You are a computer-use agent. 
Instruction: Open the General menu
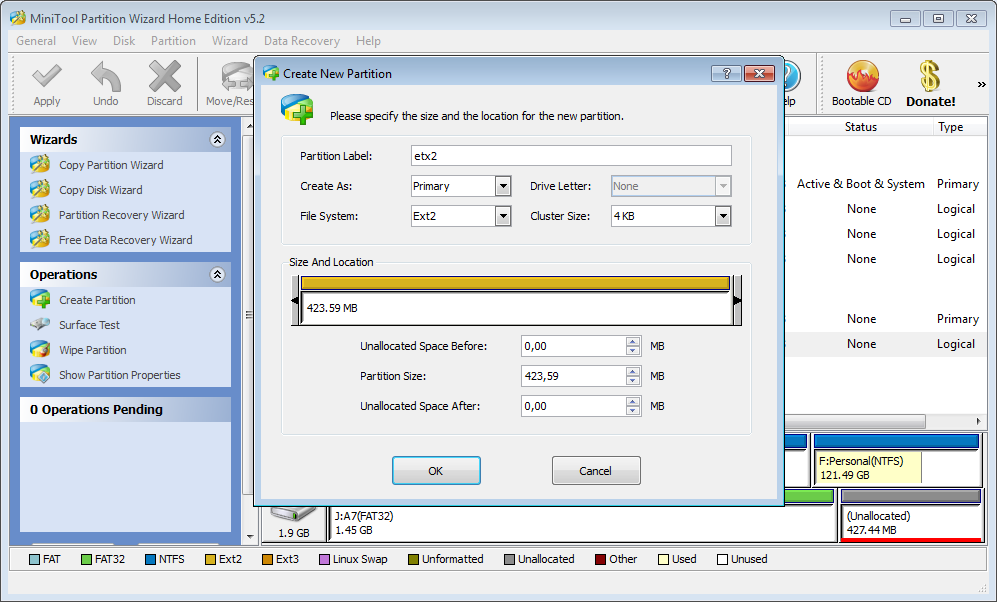36,41
